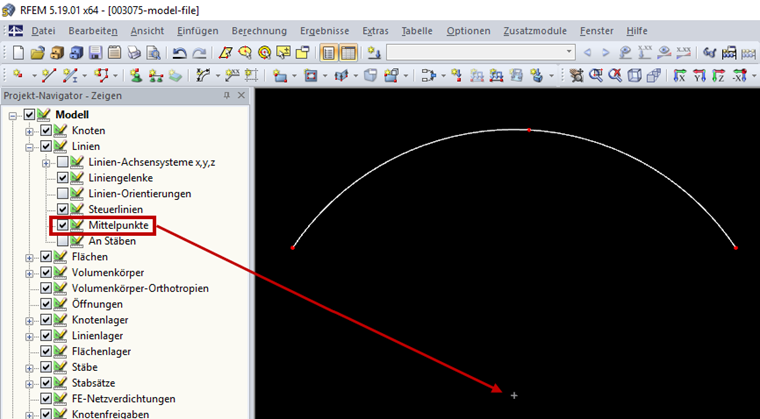Click the printer icon

click(x=134, y=52)
